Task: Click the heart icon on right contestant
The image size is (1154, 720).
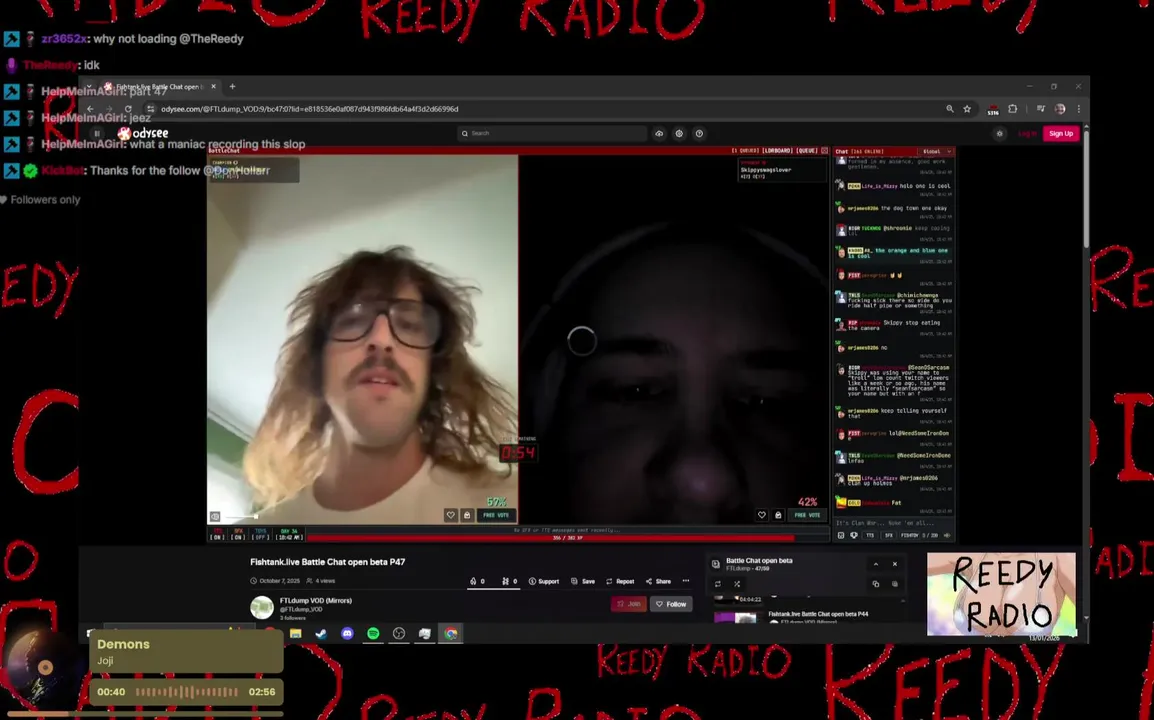Action: click(762, 515)
